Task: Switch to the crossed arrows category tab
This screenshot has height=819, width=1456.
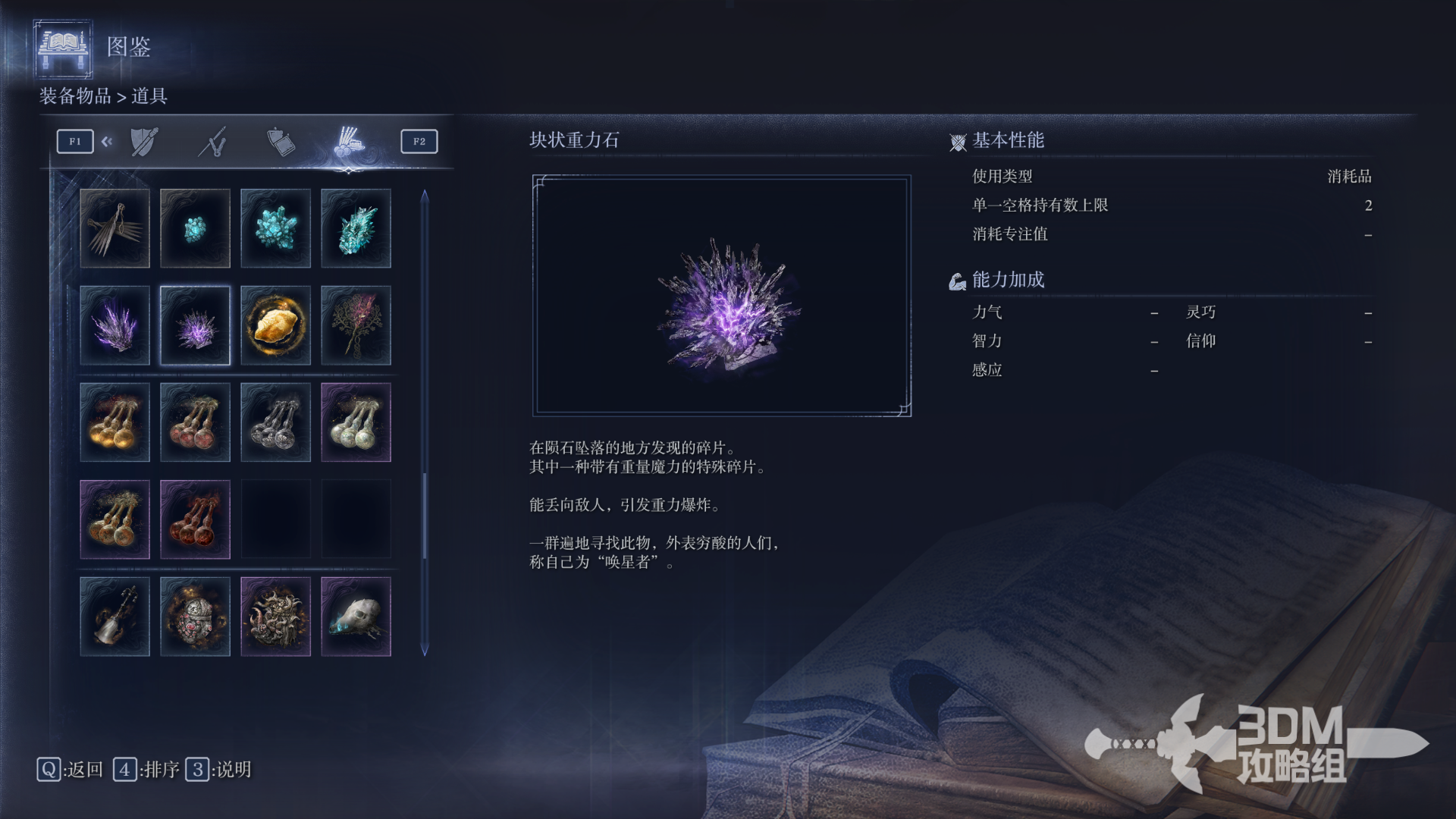Action: (213, 142)
